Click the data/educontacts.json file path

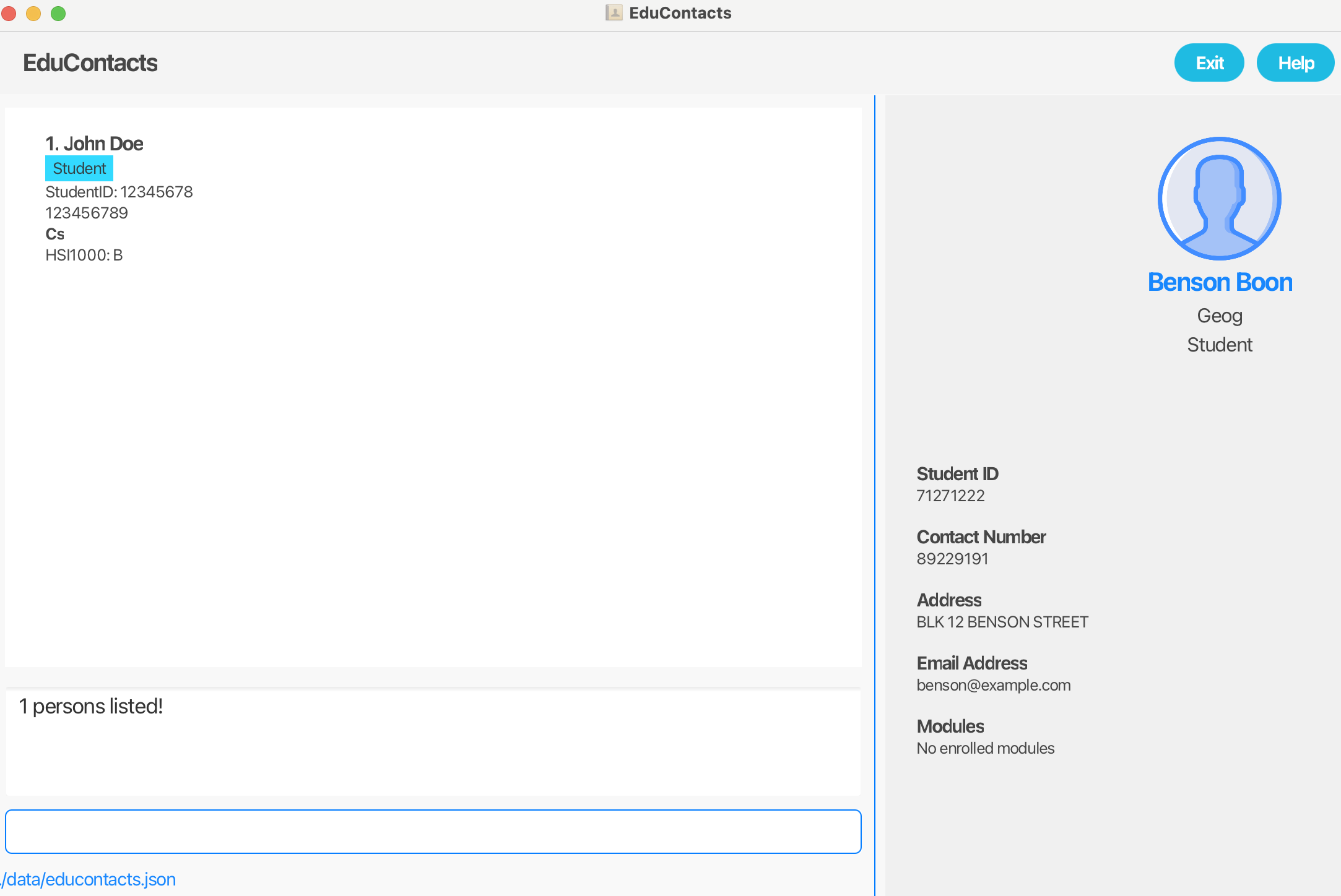pyautogui.click(x=90, y=879)
